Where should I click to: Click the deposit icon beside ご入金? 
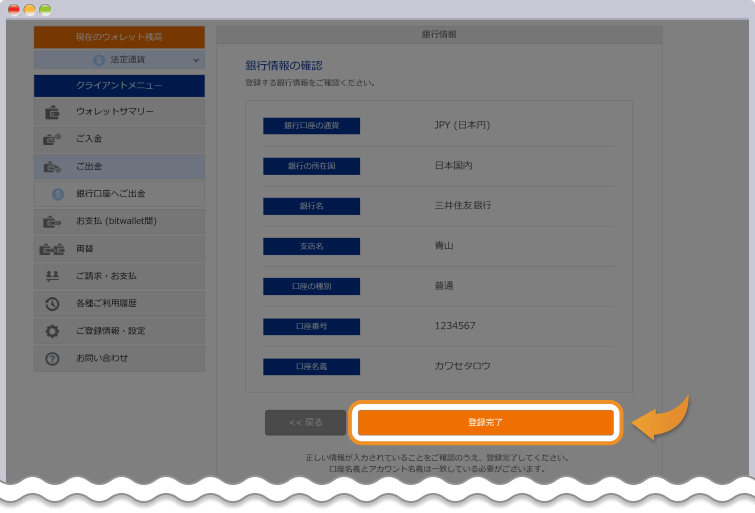pyautogui.click(x=52, y=139)
